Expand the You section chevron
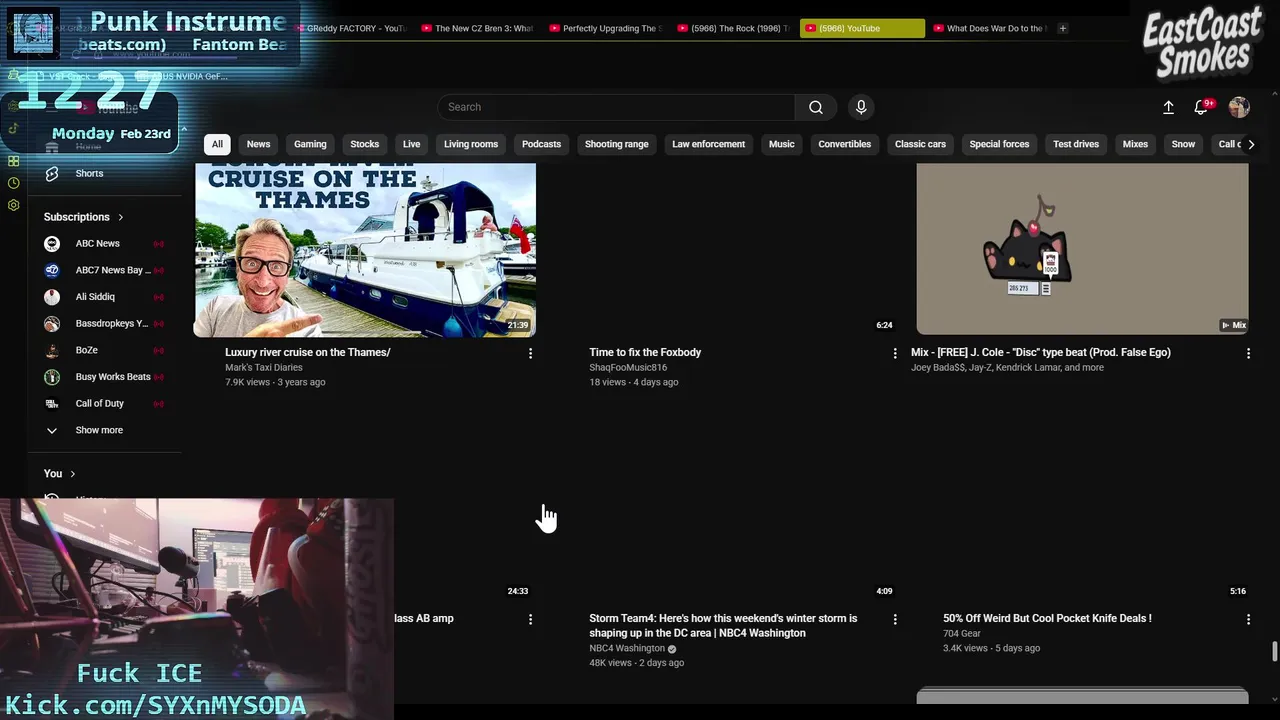1280x720 pixels. pyautogui.click(x=72, y=474)
